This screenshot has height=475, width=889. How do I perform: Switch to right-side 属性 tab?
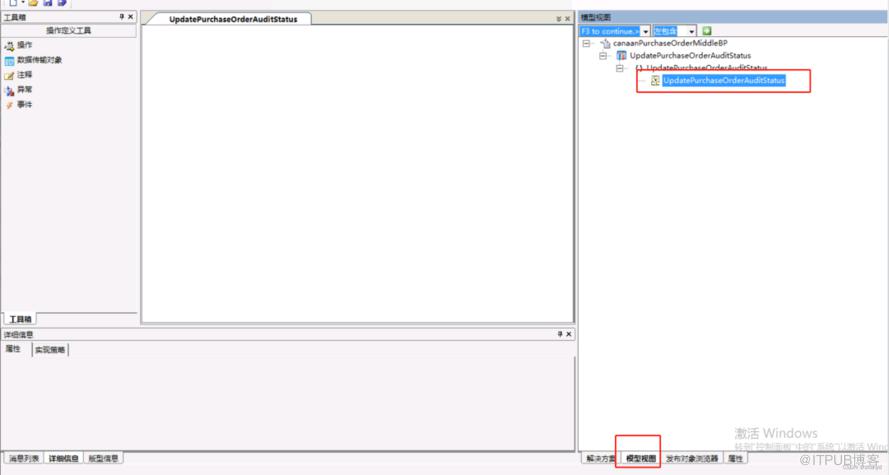click(x=735, y=458)
